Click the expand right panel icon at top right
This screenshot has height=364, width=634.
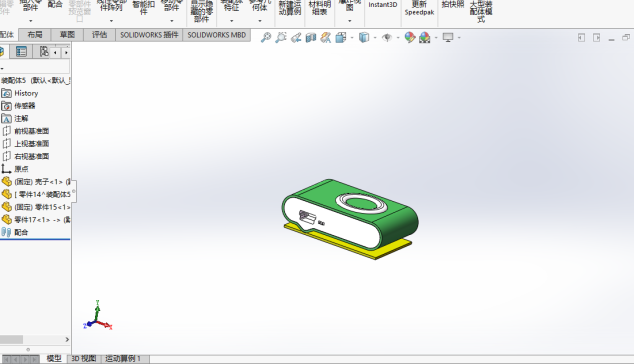(x=596, y=38)
